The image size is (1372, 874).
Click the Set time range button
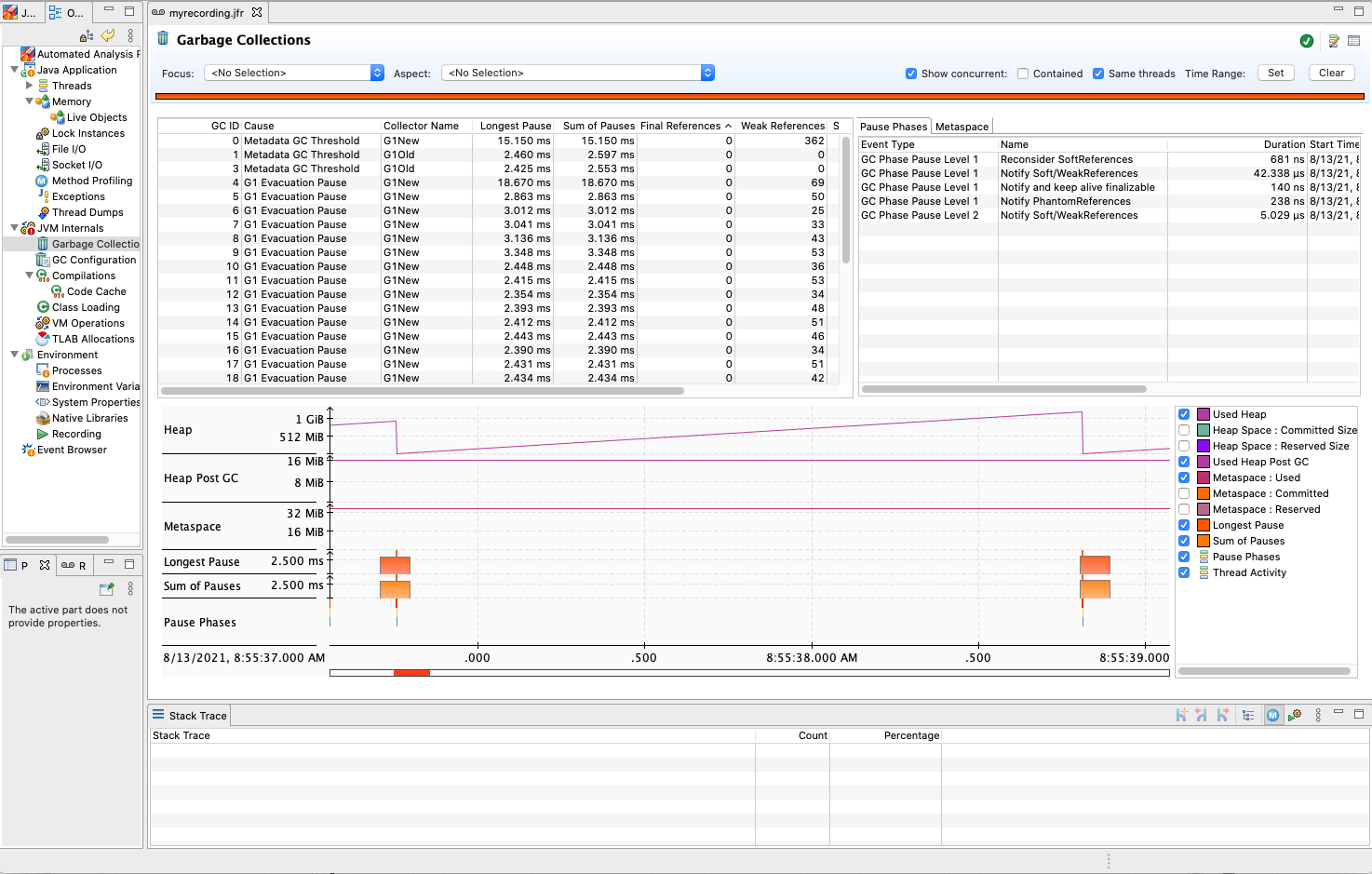[x=1275, y=73]
